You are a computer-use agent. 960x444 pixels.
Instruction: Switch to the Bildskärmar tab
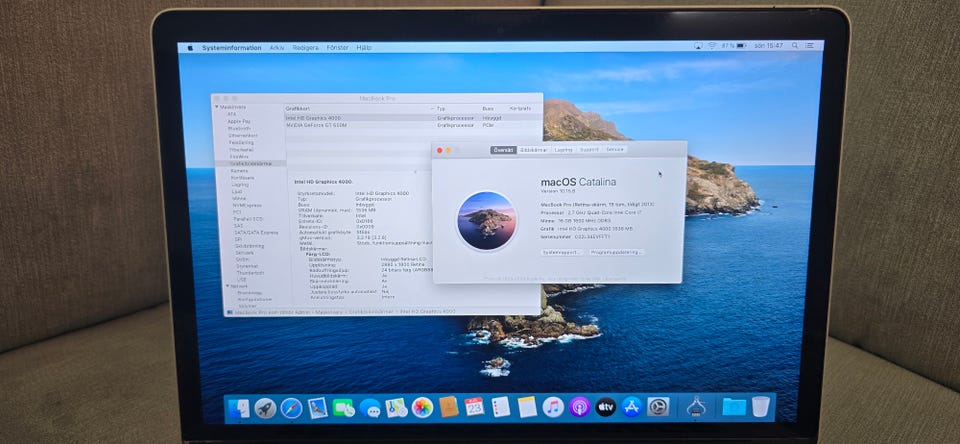[533, 150]
